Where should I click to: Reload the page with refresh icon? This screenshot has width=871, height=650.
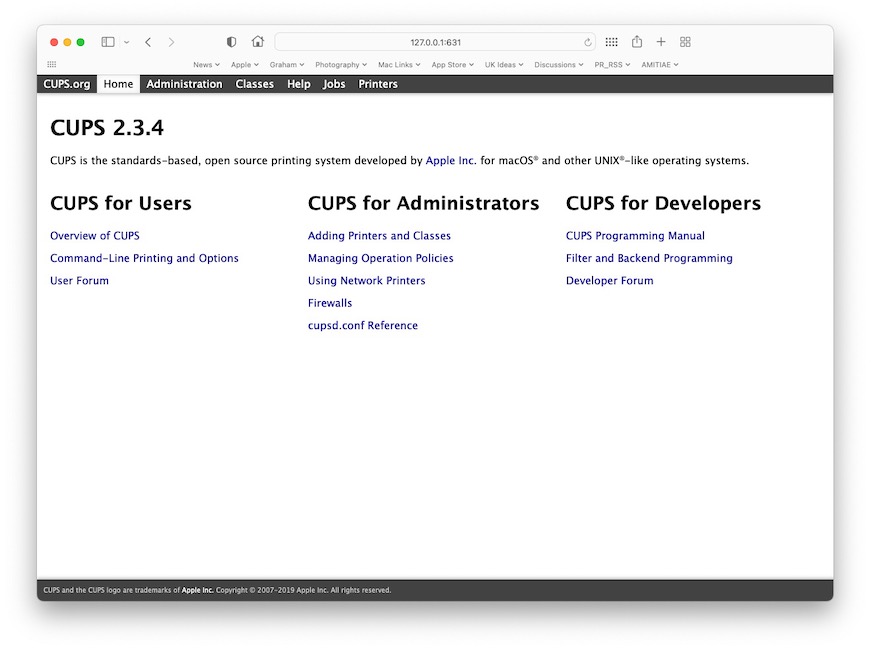coord(587,42)
